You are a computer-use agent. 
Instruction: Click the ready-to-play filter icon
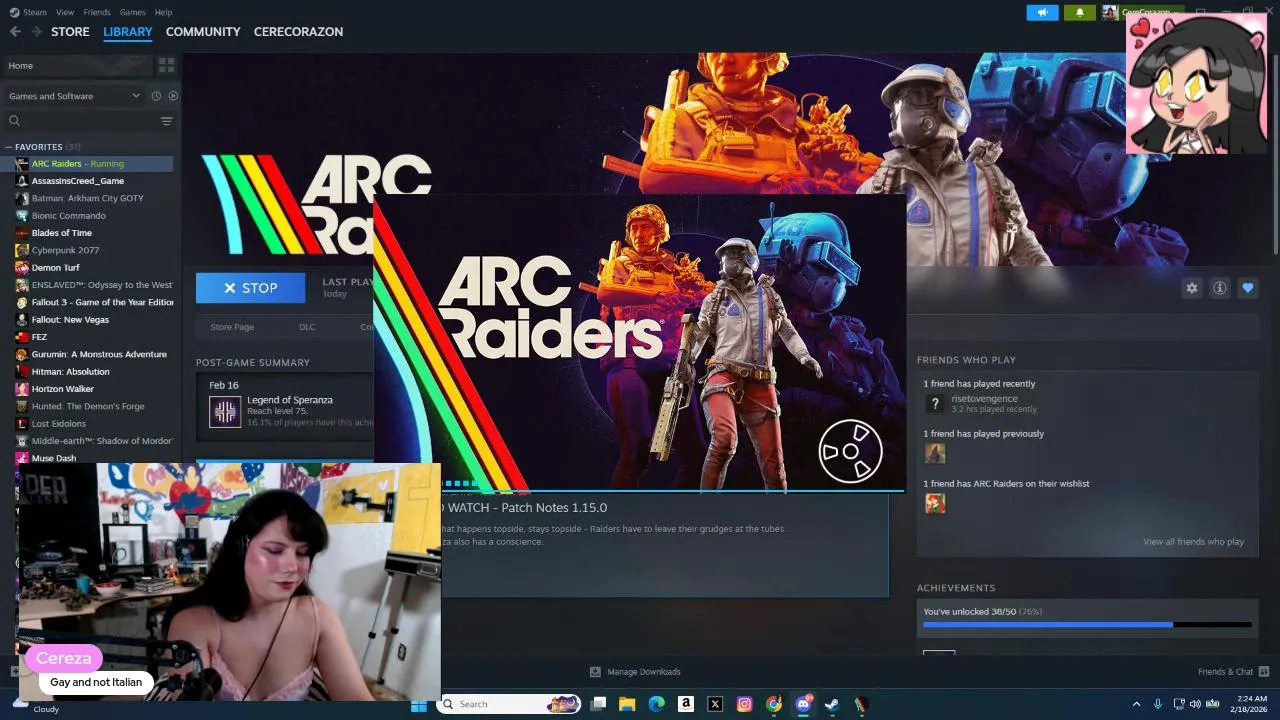pos(173,96)
